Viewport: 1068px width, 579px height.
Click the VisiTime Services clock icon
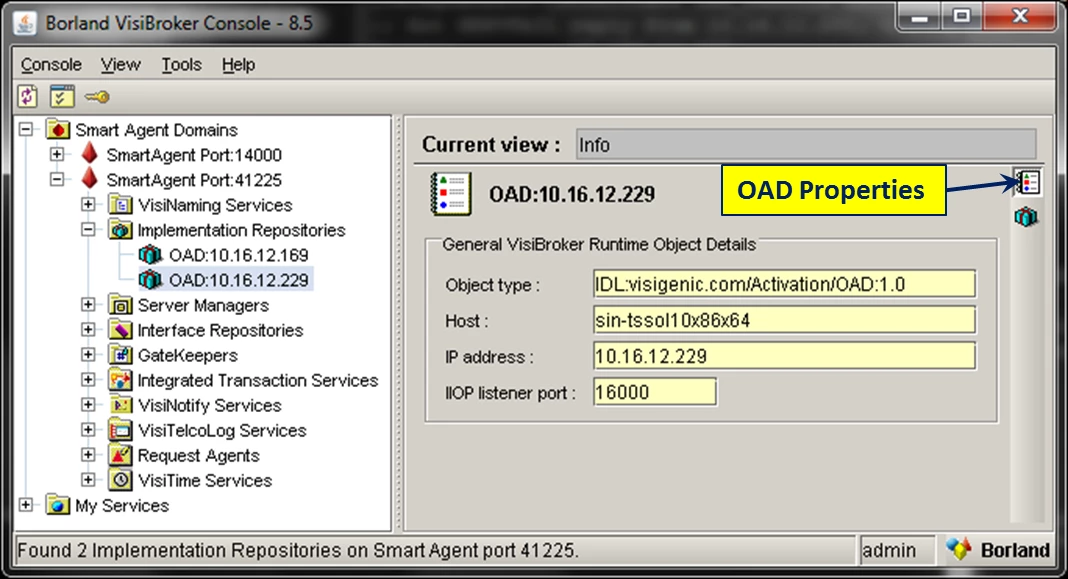[x=121, y=480]
